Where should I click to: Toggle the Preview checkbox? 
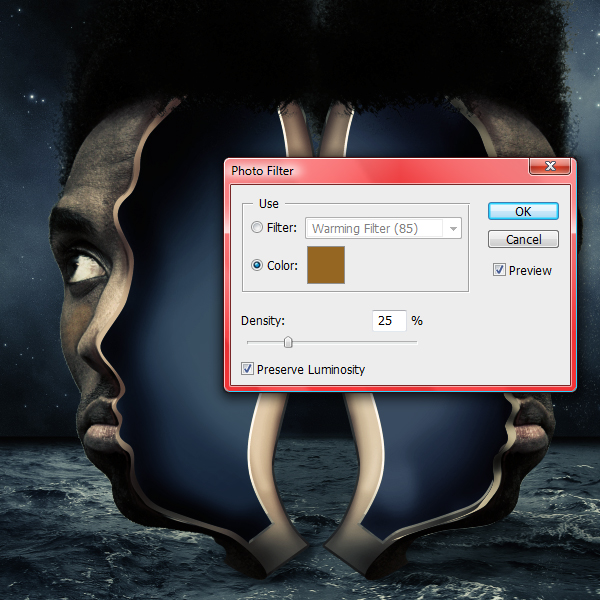[x=499, y=270]
